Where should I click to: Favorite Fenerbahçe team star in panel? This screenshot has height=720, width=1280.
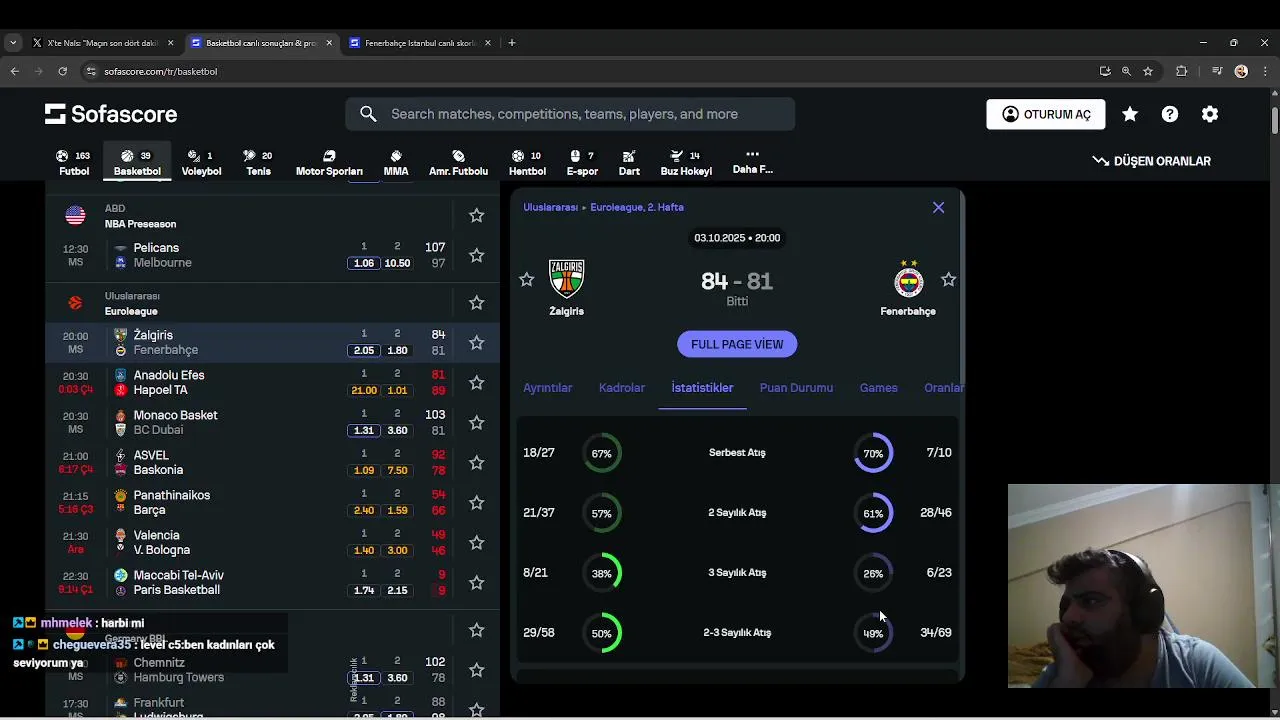click(x=948, y=280)
